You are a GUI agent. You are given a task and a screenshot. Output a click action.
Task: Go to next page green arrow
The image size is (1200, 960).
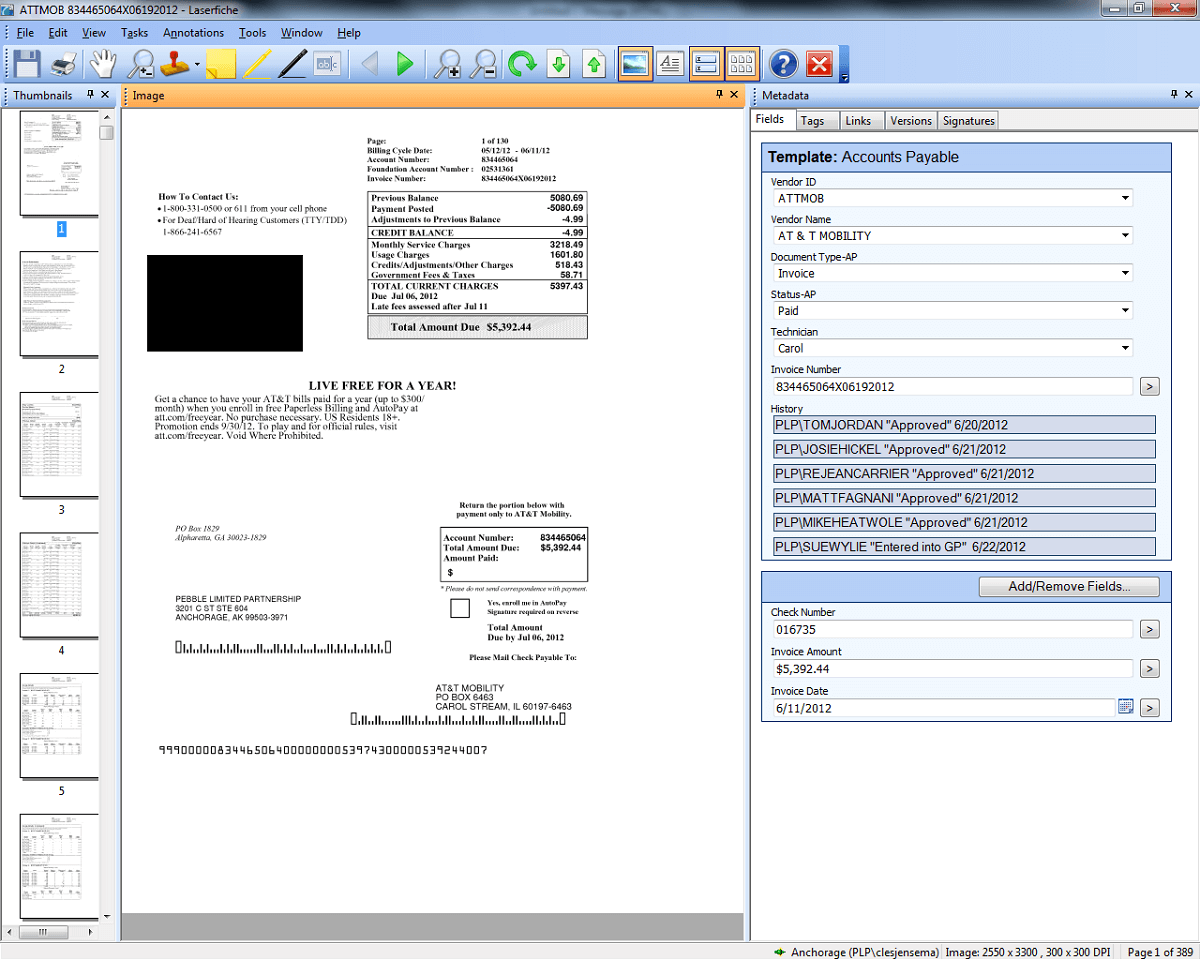pos(405,64)
